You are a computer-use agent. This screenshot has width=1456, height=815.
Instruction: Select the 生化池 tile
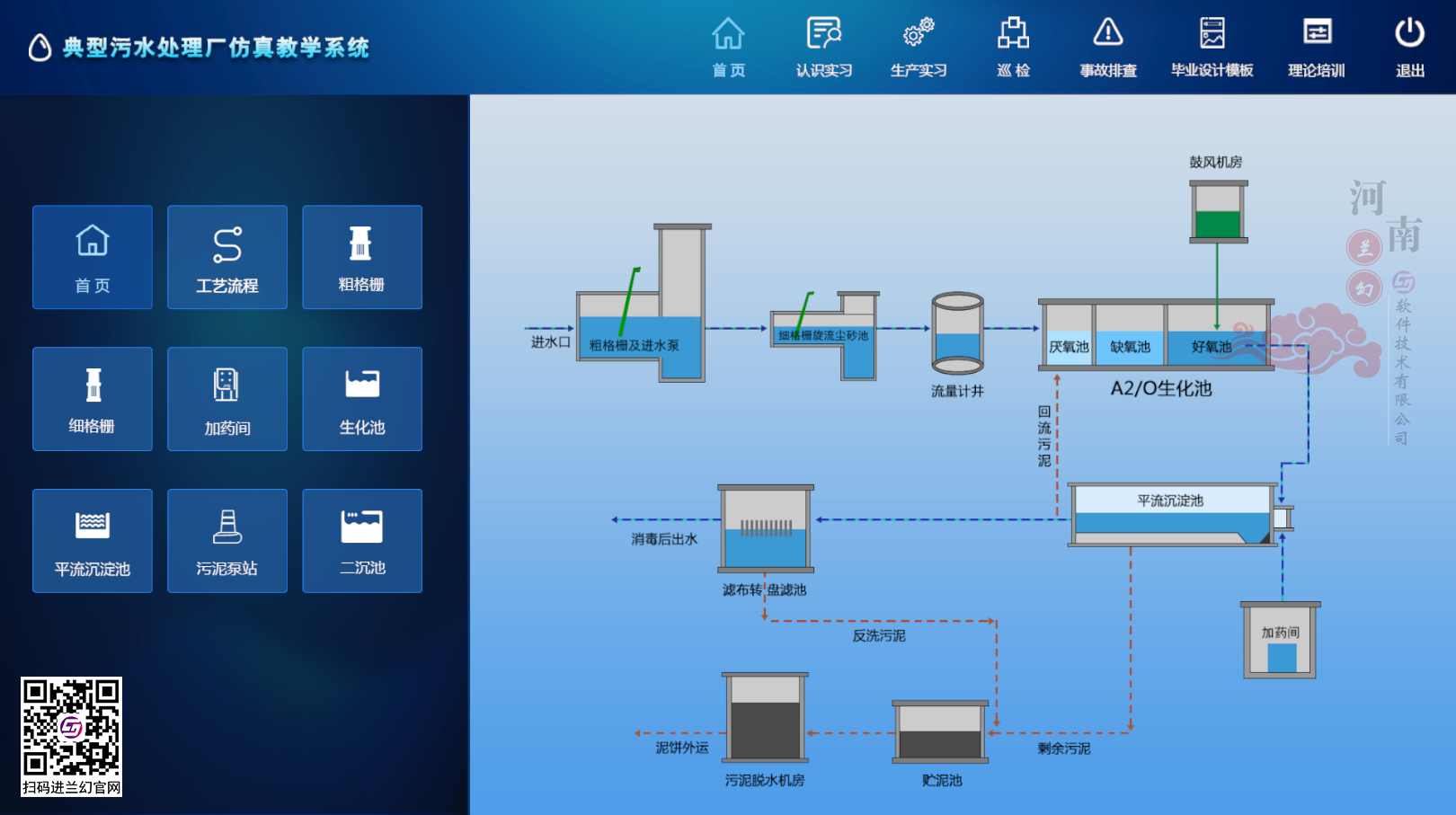pyautogui.click(x=362, y=399)
